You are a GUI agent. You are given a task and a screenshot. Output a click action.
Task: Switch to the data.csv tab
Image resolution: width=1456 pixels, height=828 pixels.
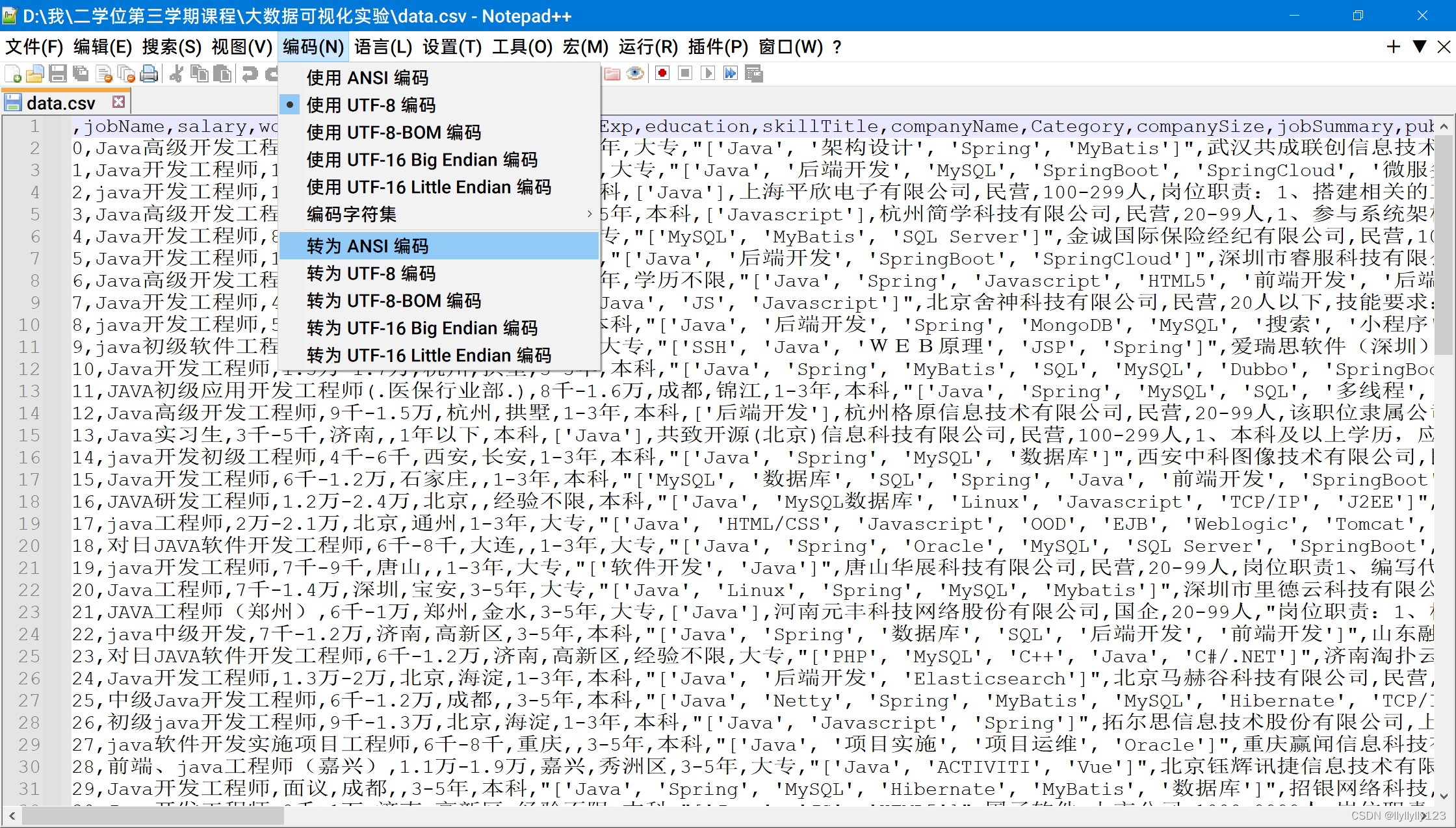(x=62, y=102)
